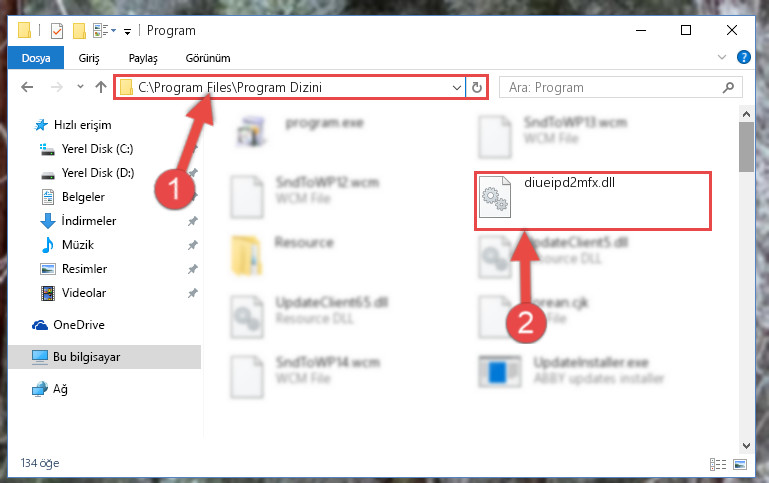Image resolution: width=769 pixels, height=483 pixels.
Task: Open the Help question mark icon
Action: point(743,57)
